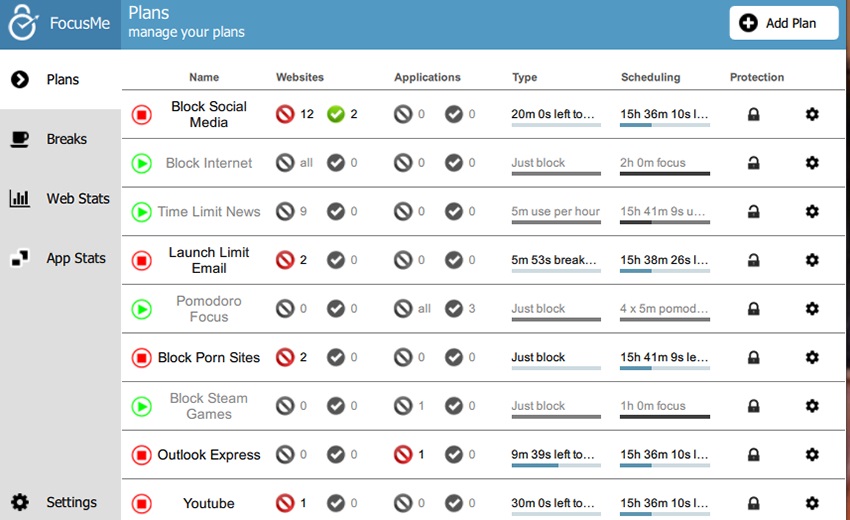This screenshot has width=850, height=520.
Task: Click allowed websites checkmark for Block Social Media
Action: [336, 114]
